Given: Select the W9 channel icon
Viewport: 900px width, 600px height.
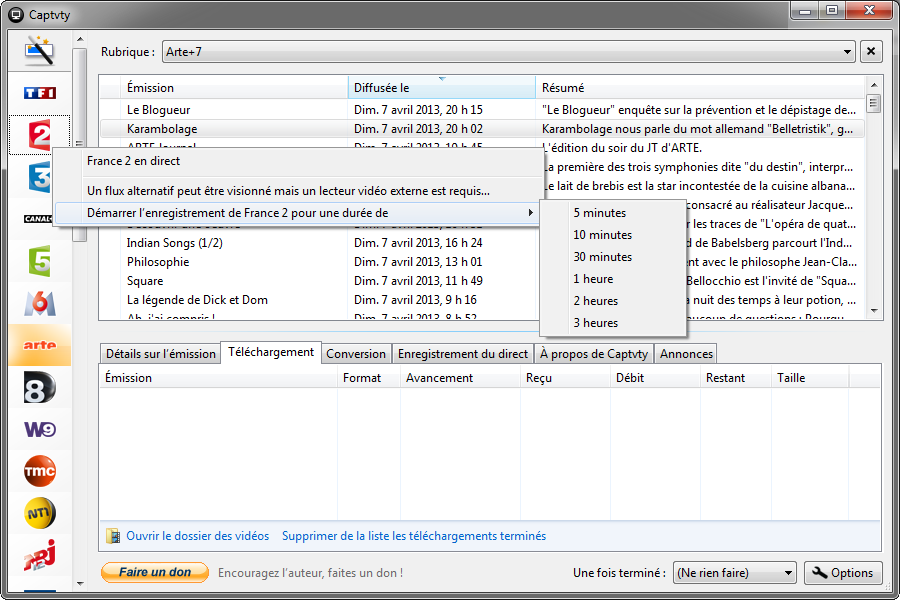Looking at the screenshot, I should [40, 429].
